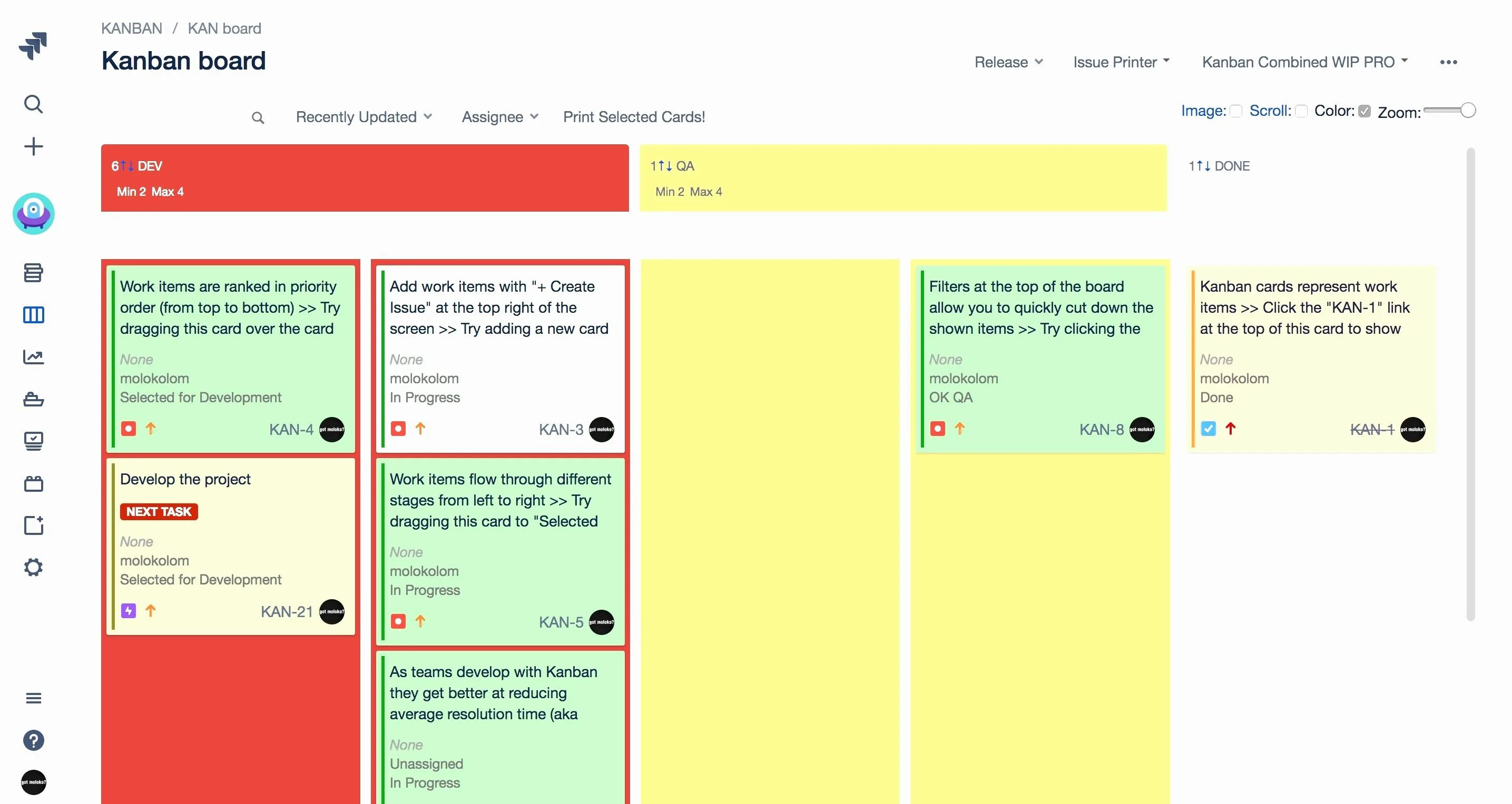Open the reports chart icon in sidebar

tap(34, 356)
